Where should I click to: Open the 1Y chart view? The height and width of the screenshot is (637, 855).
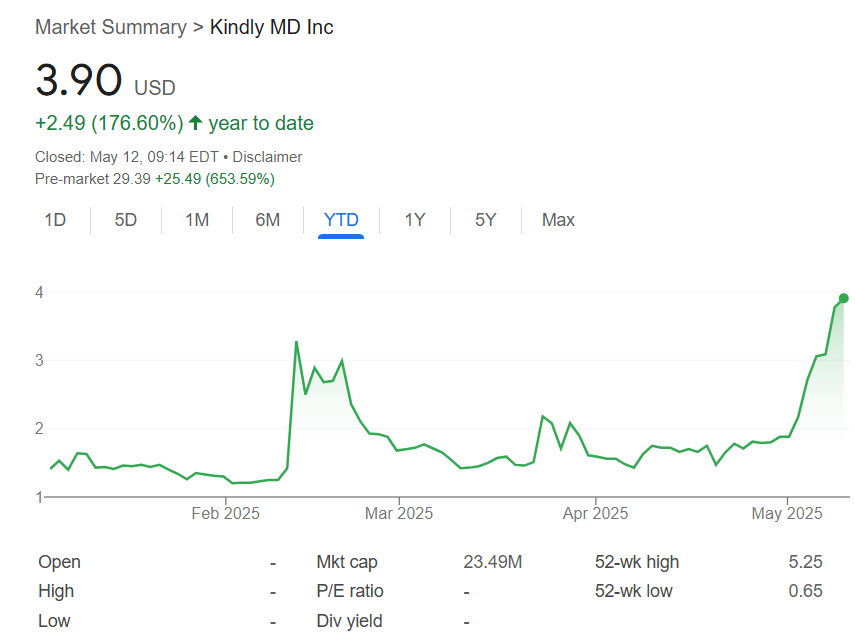click(x=415, y=220)
